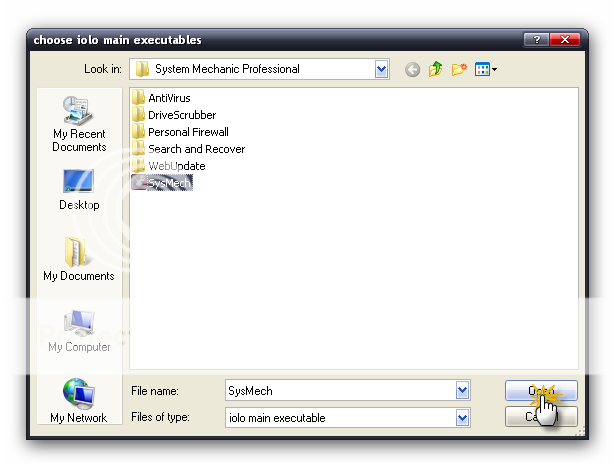Click the Open button
Viewport: 615px width, 466px height.
tap(541, 390)
